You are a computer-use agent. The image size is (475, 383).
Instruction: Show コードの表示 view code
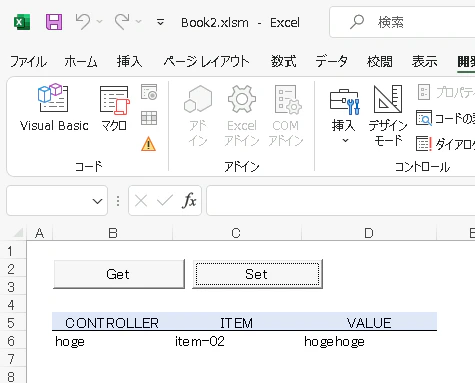pyautogui.click(x=446, y=118)
